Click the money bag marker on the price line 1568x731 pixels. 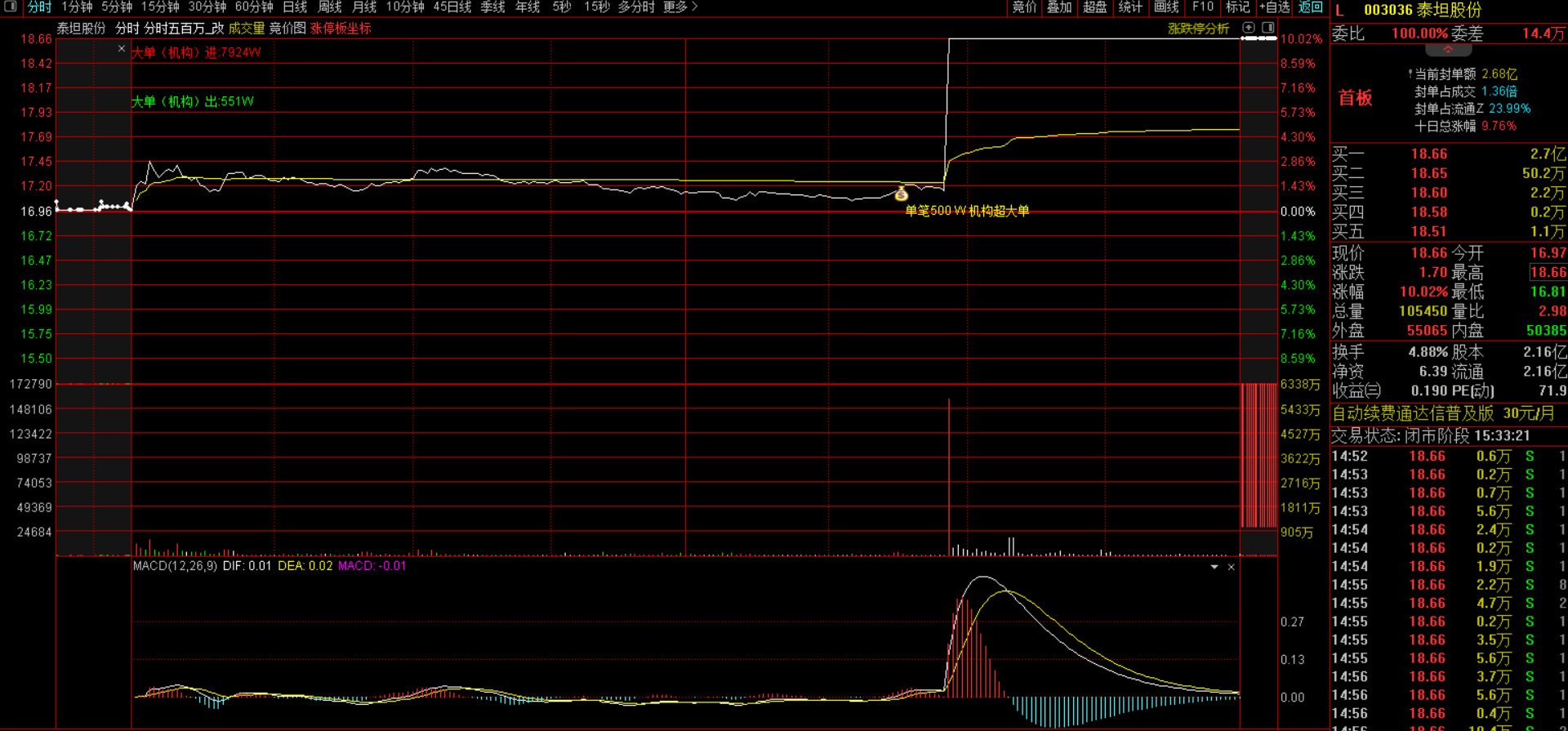click(901, 194)
